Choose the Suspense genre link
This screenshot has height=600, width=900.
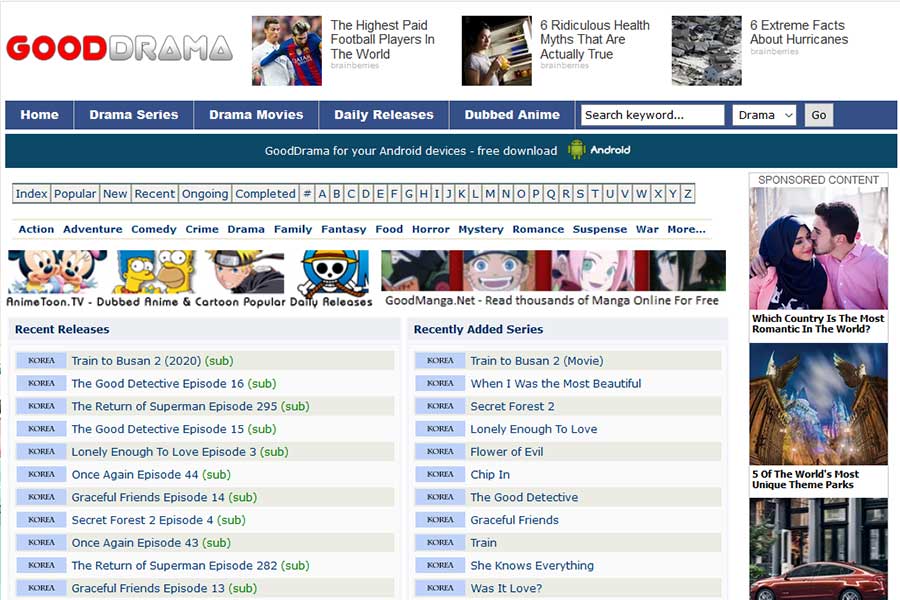pyautogui.click(x=600, y=229)
